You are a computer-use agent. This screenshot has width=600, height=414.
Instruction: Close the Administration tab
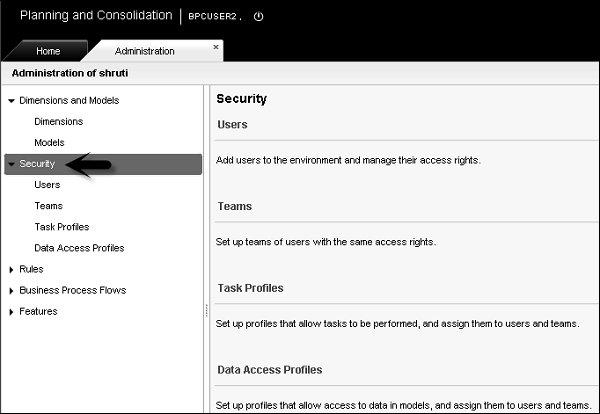pyautogui.click(x=216, y=46)
